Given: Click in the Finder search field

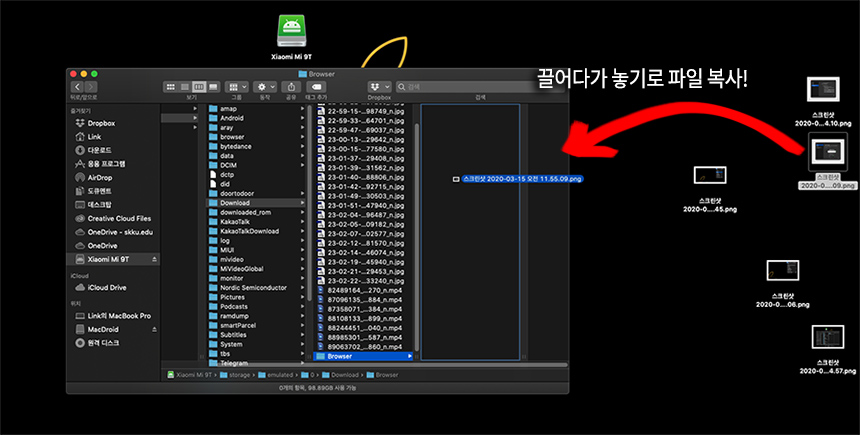Looking at the screenshot, I should click(x=481, y=87).
